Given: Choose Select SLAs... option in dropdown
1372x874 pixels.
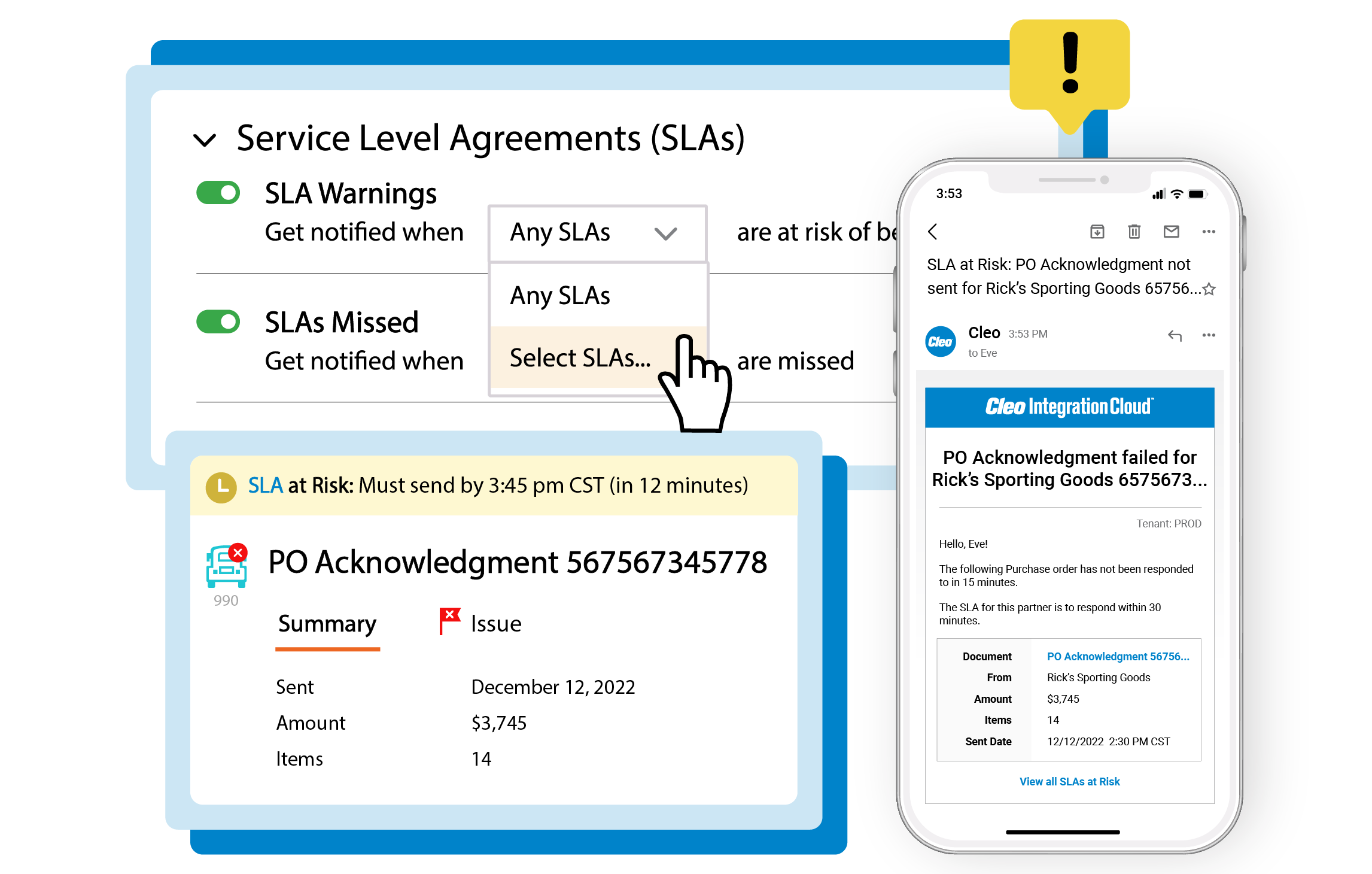Looking at the screenshot, I should pyautogui.click(x=598, y=357).
